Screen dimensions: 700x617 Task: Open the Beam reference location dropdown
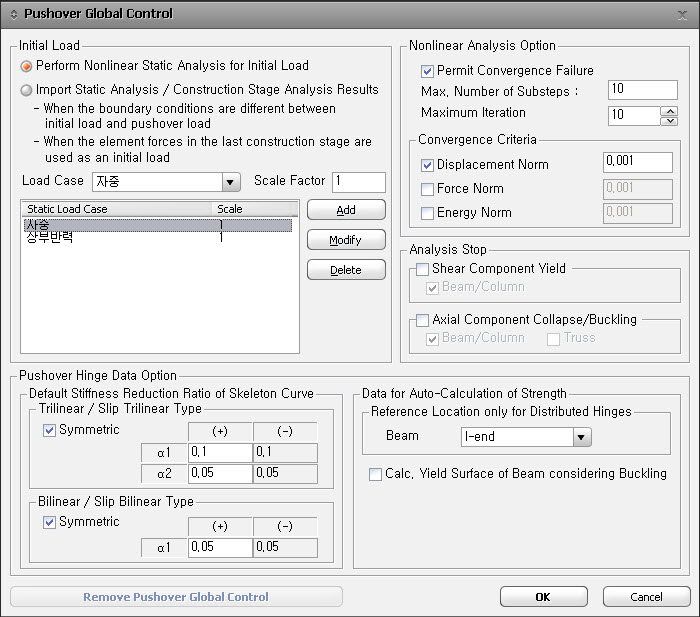(582, 437)
